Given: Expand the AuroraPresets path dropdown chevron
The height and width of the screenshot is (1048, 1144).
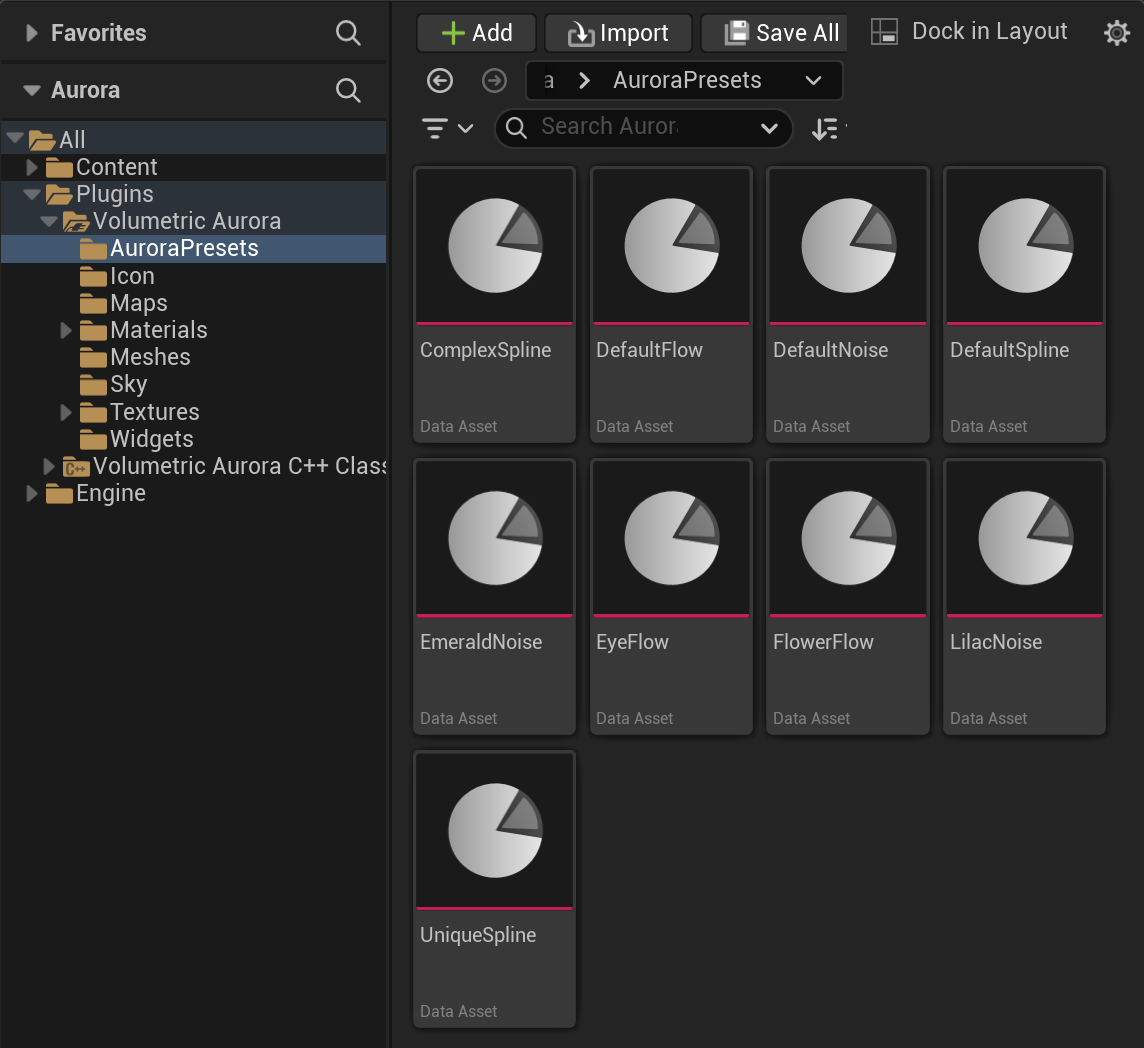Looking at the screenshot, I should (813, 81).
